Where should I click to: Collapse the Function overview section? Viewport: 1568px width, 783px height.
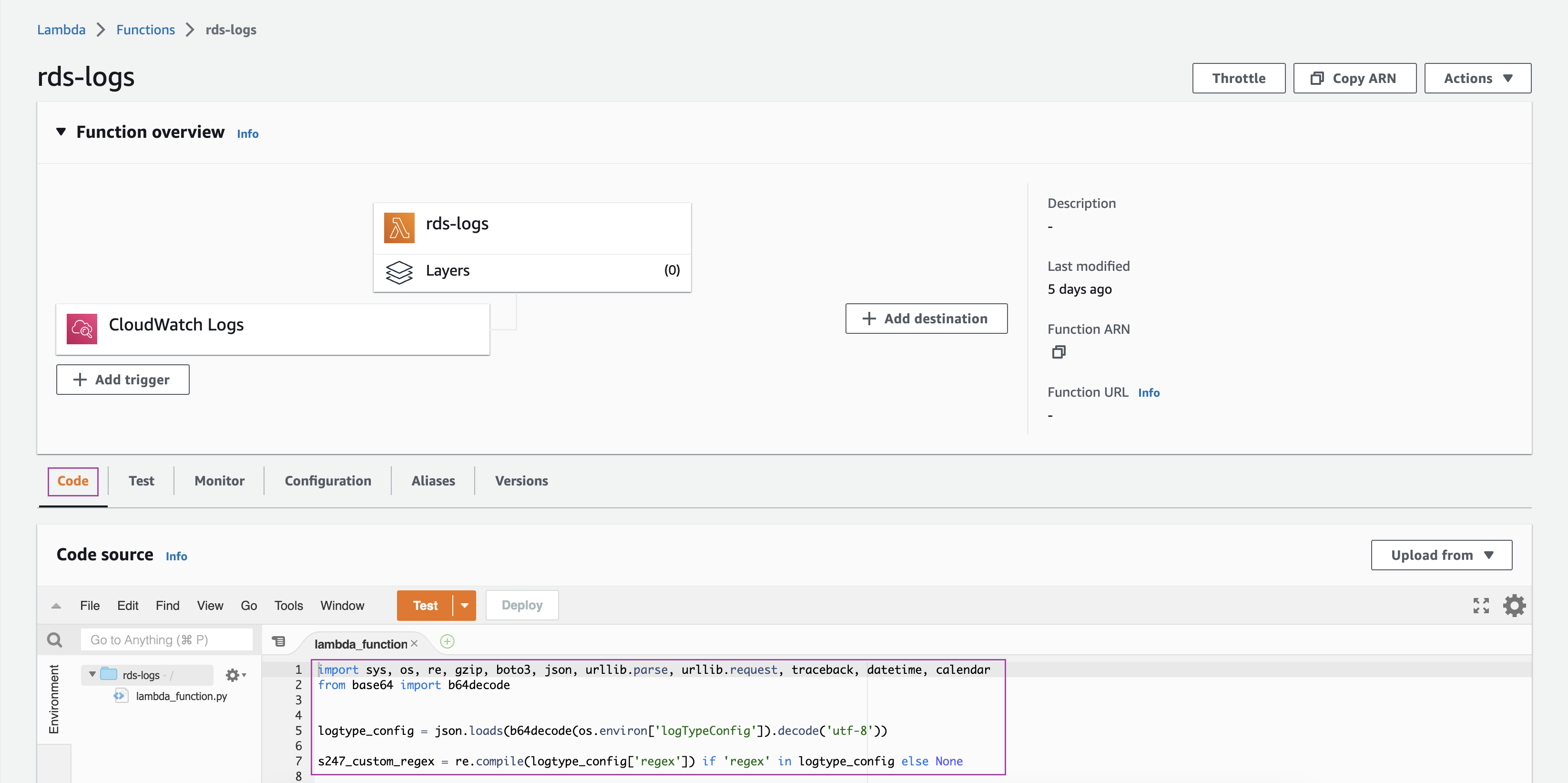[x=61, y=132]
